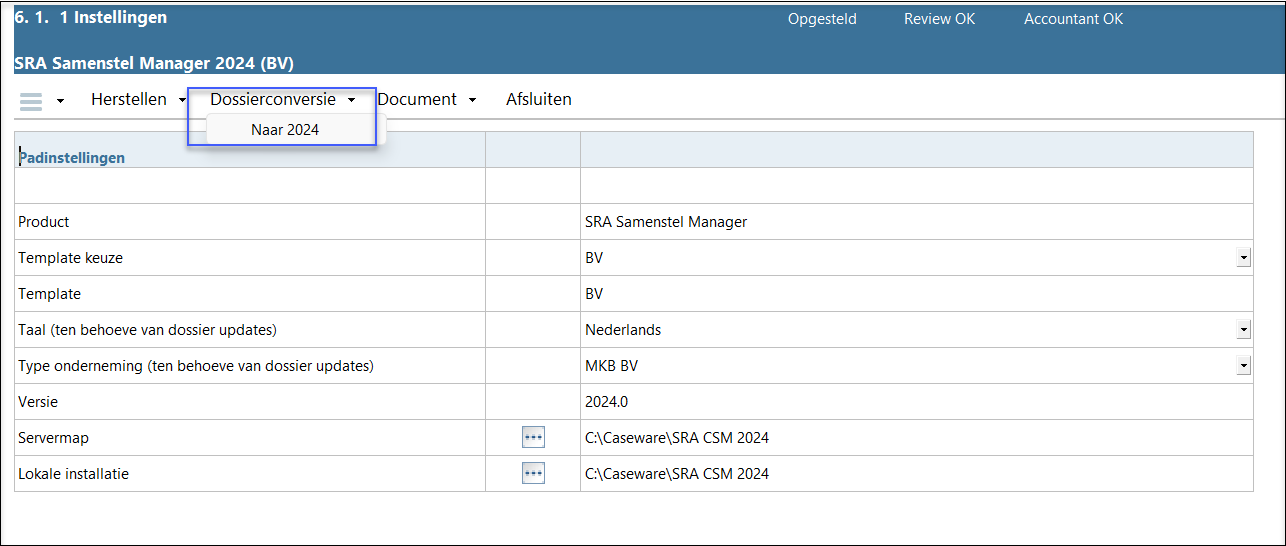Click the Afsluiten button

539,99
